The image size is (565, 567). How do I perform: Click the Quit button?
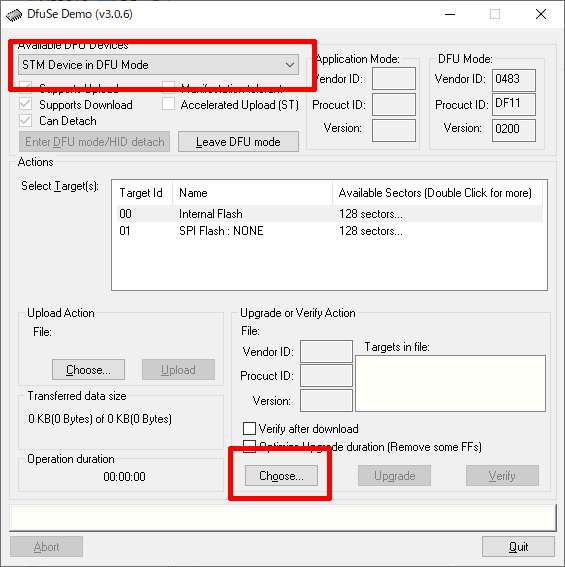(518, 546)
